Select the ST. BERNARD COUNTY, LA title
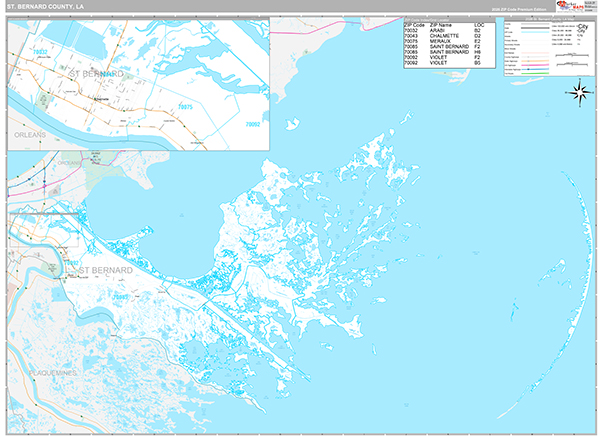This screenshot has height=436, width=600. pyautogui.click(x=45, y=7)
